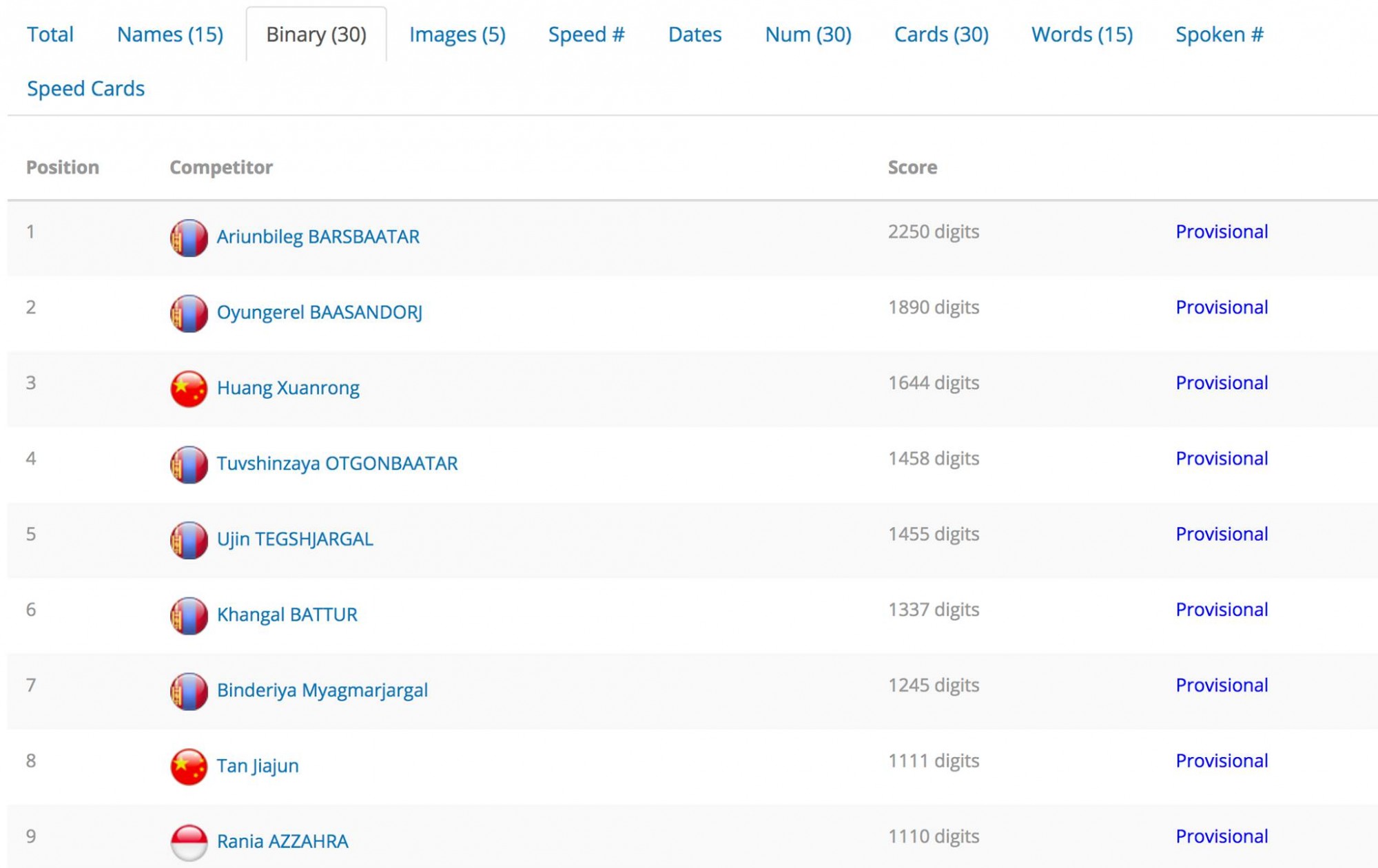
Task: Open Ariunbileg BARSBAATAR's profile link
Action: (x=318, y=237)
